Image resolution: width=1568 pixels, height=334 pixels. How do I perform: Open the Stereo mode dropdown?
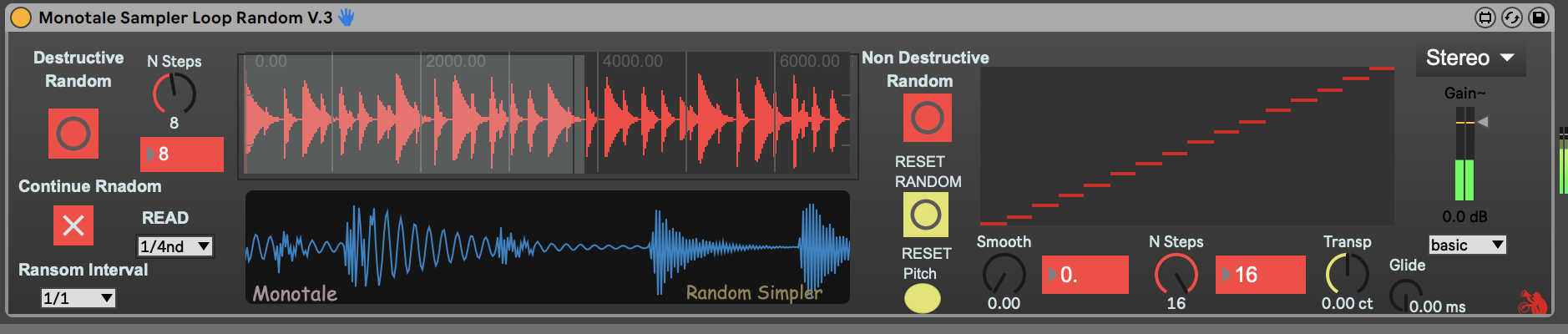(1469, 58)
